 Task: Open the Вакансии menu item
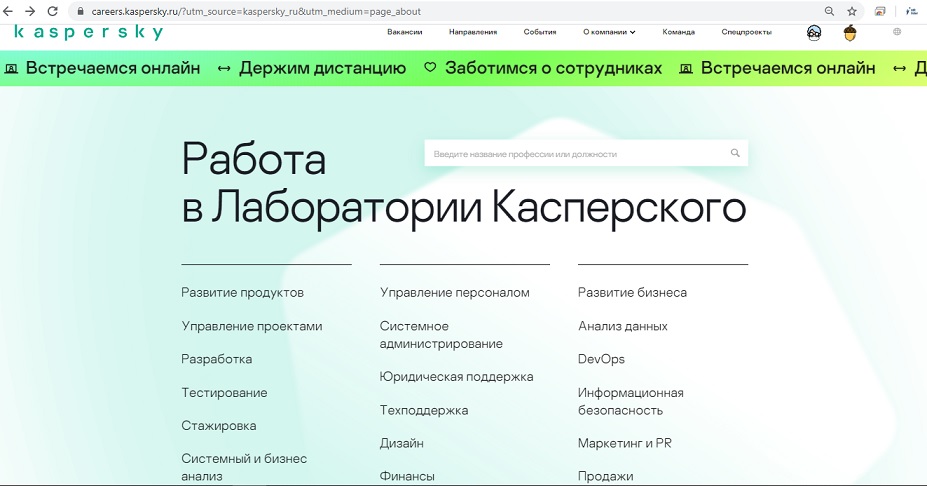coord(404,32)
